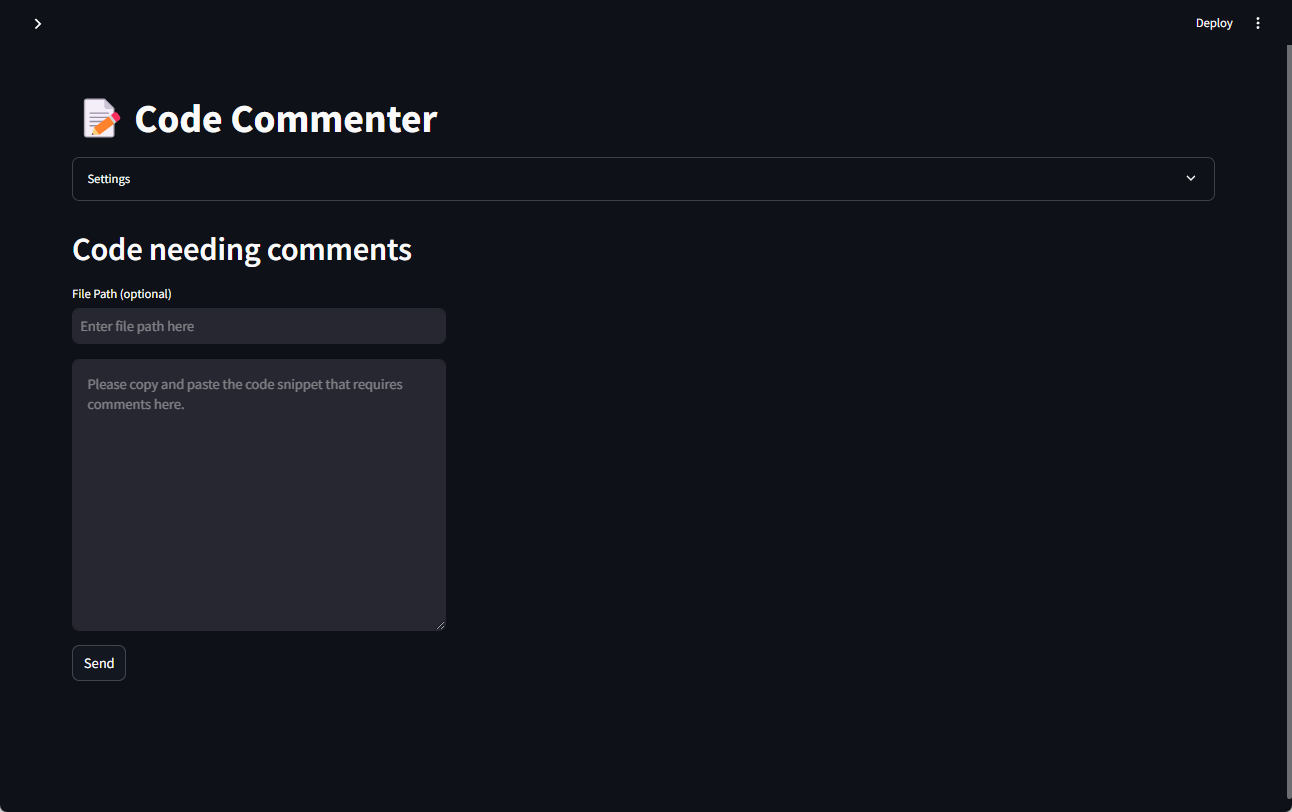Viewport: 1292px width, 812px height.
Task: Click the "Code needing comments" heading
Action: click(x=242, y=249)
